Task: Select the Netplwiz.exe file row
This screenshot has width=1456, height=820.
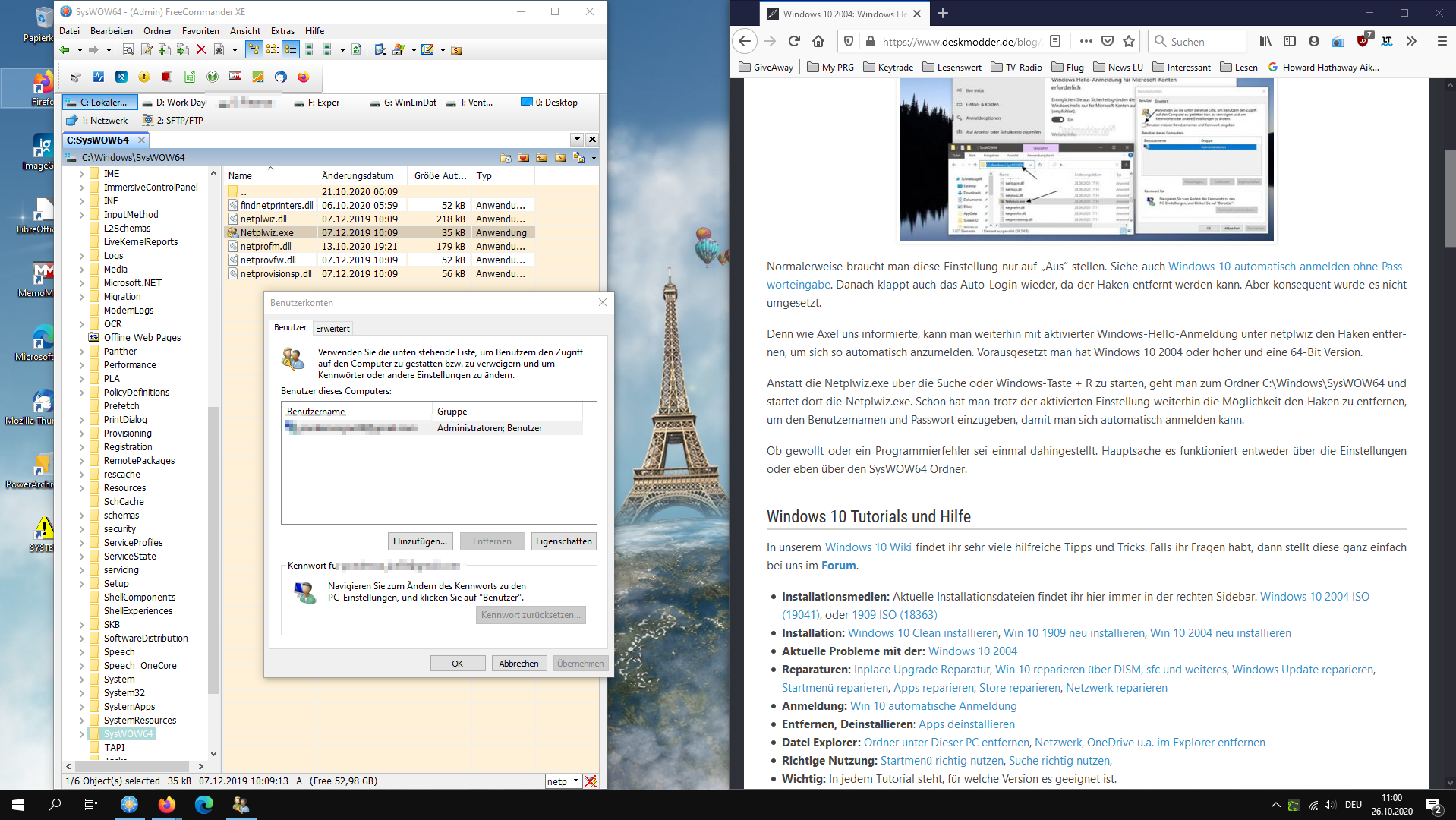Action: click(380, 233)
